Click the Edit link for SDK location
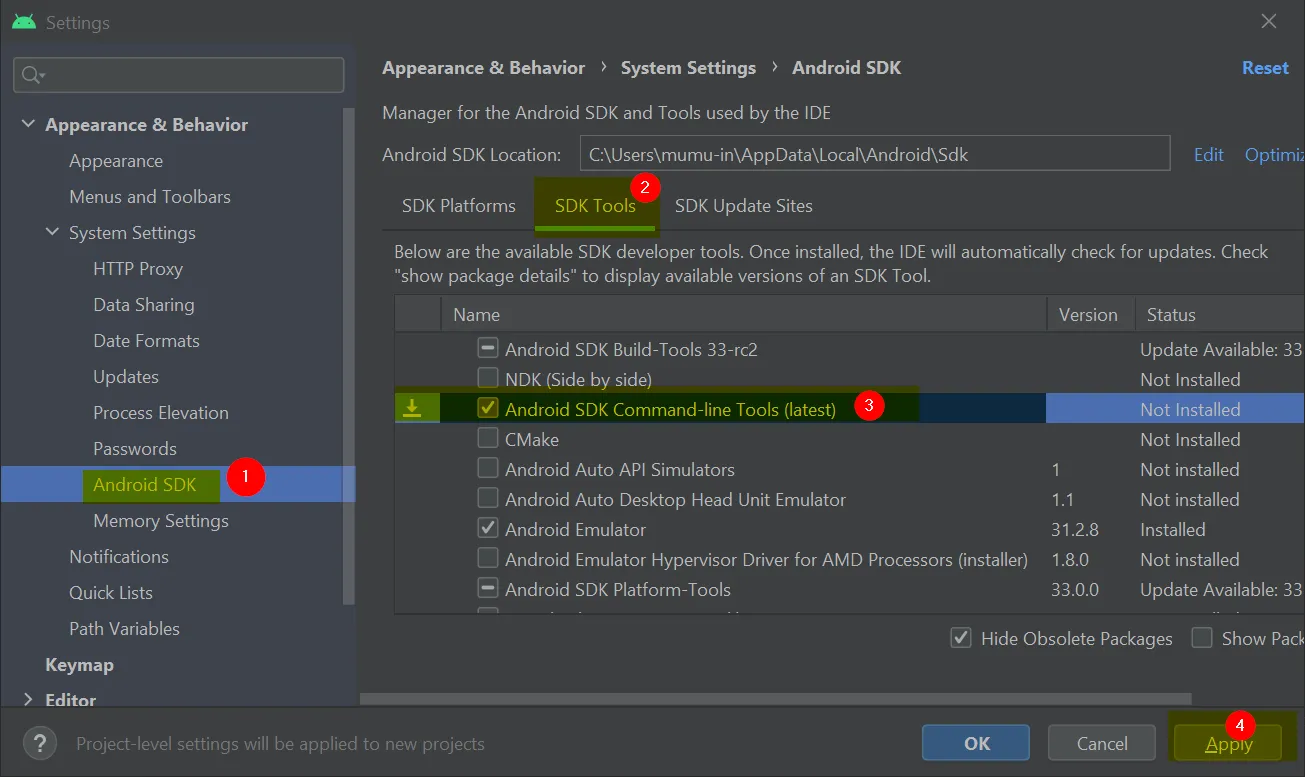Viewport: 1305px width, 777px height. pos(1208,155)
